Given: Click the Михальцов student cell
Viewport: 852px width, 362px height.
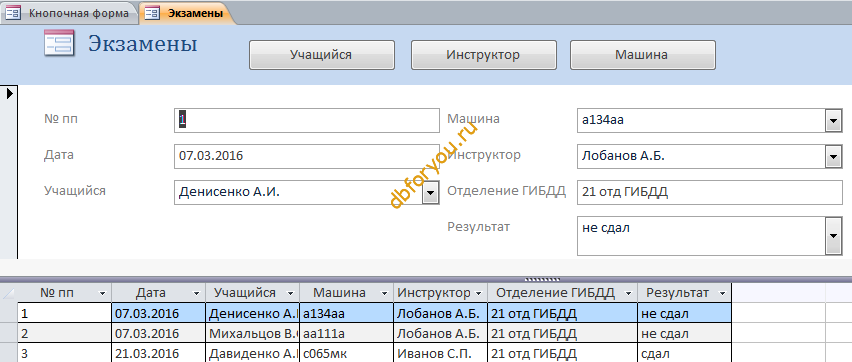Looking at the screenshot, I should 253,333.
